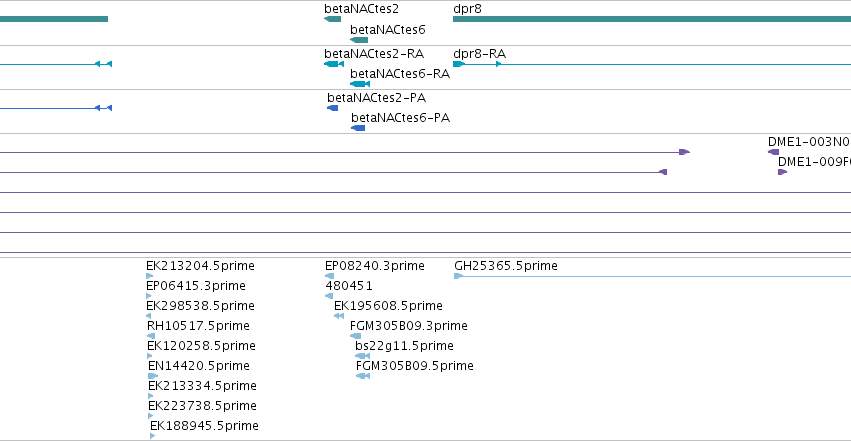Click the betaNACtes2-RA transcript glyph
851x441 pixels.
point(334,64)
